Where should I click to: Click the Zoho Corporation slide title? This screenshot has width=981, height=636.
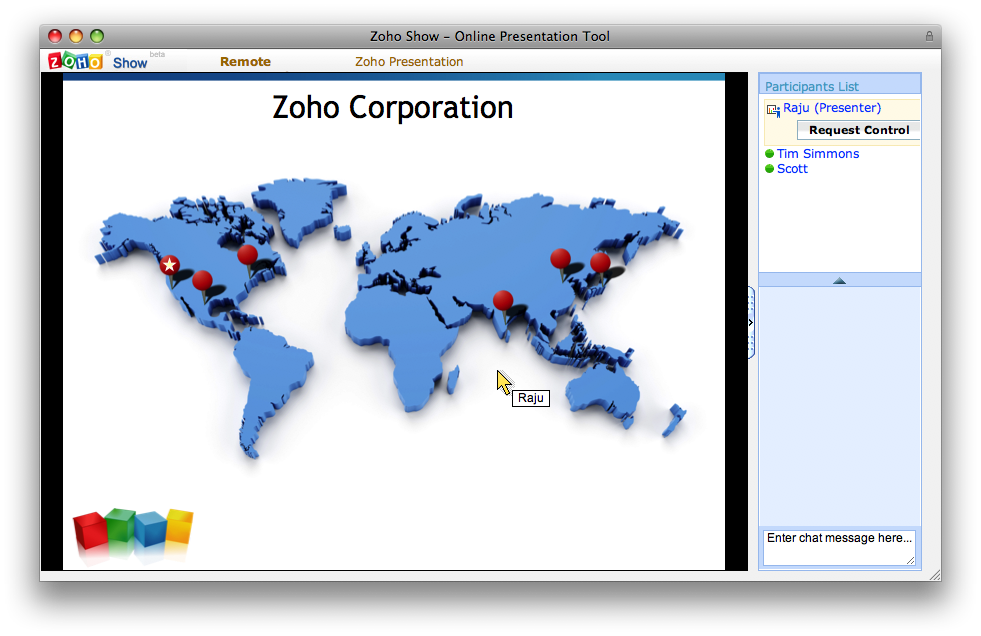click(x=393, y=107)
